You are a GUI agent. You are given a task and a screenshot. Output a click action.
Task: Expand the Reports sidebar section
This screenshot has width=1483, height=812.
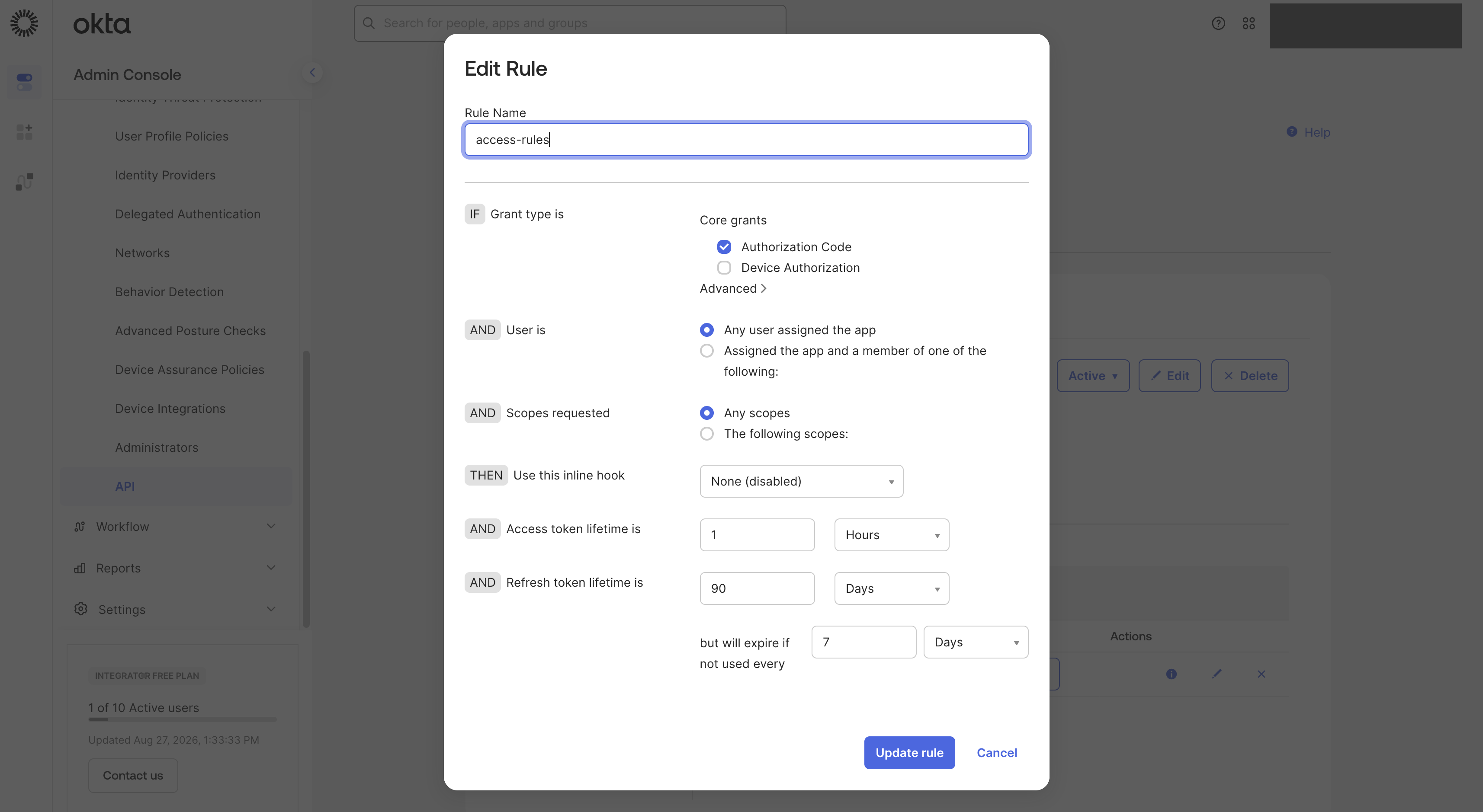(271, 568)
